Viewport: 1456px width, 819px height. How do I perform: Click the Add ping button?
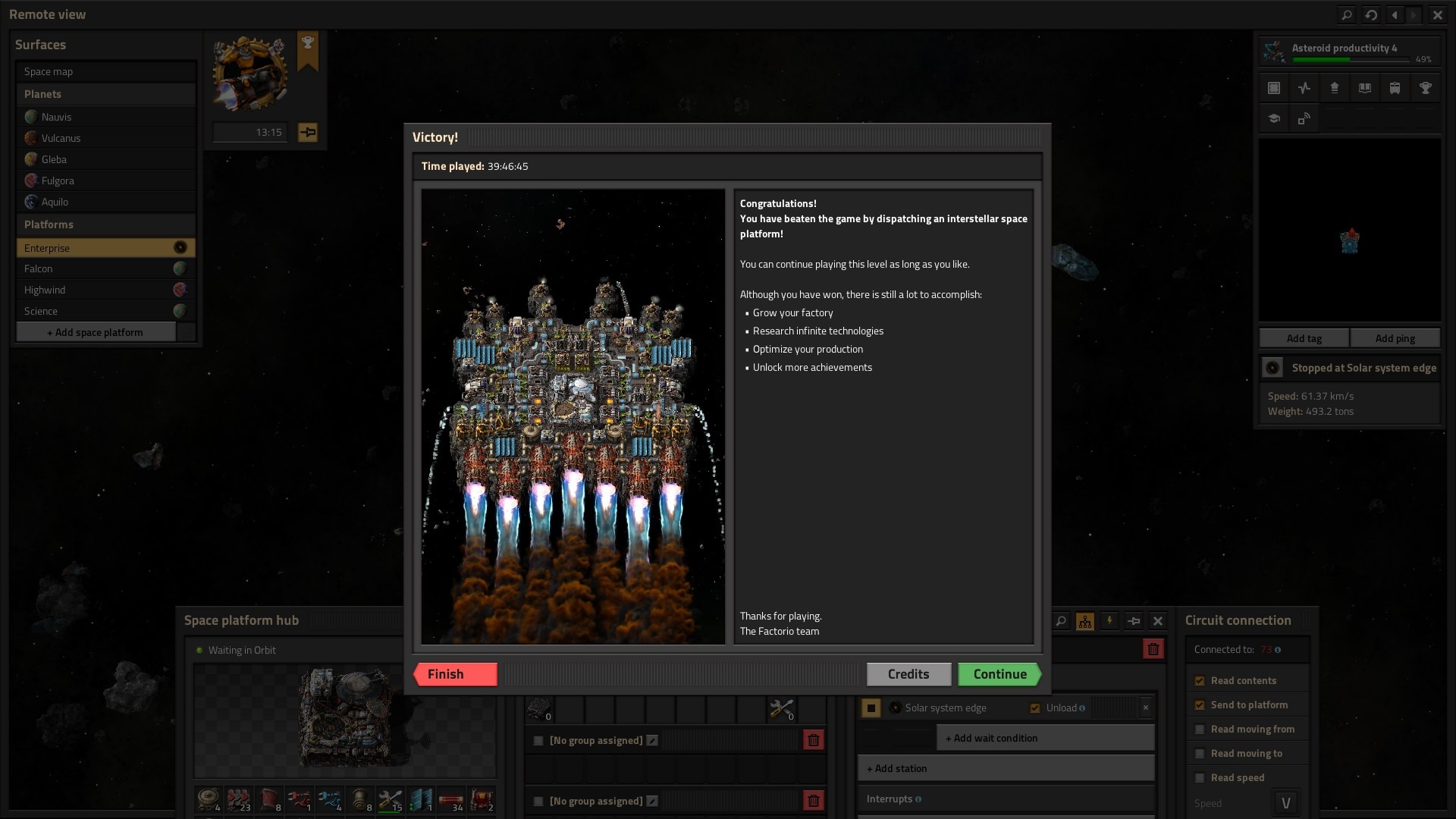[1395, 338]
